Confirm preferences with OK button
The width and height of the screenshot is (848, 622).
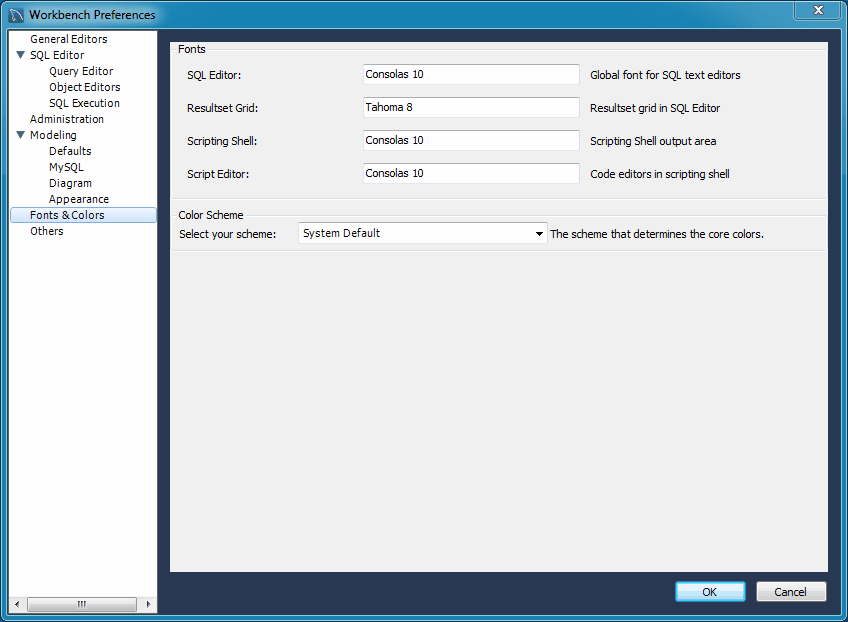(x=710, y=592)
